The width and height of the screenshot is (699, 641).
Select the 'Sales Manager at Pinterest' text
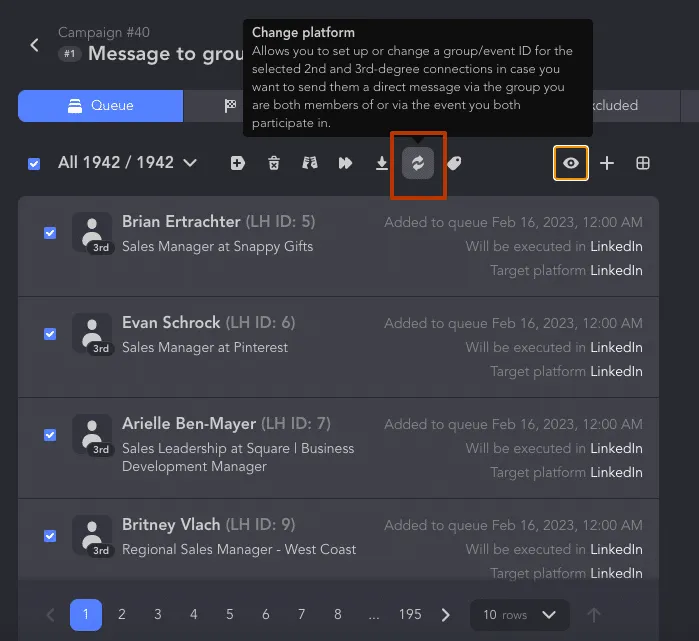[x=205, y=347]
